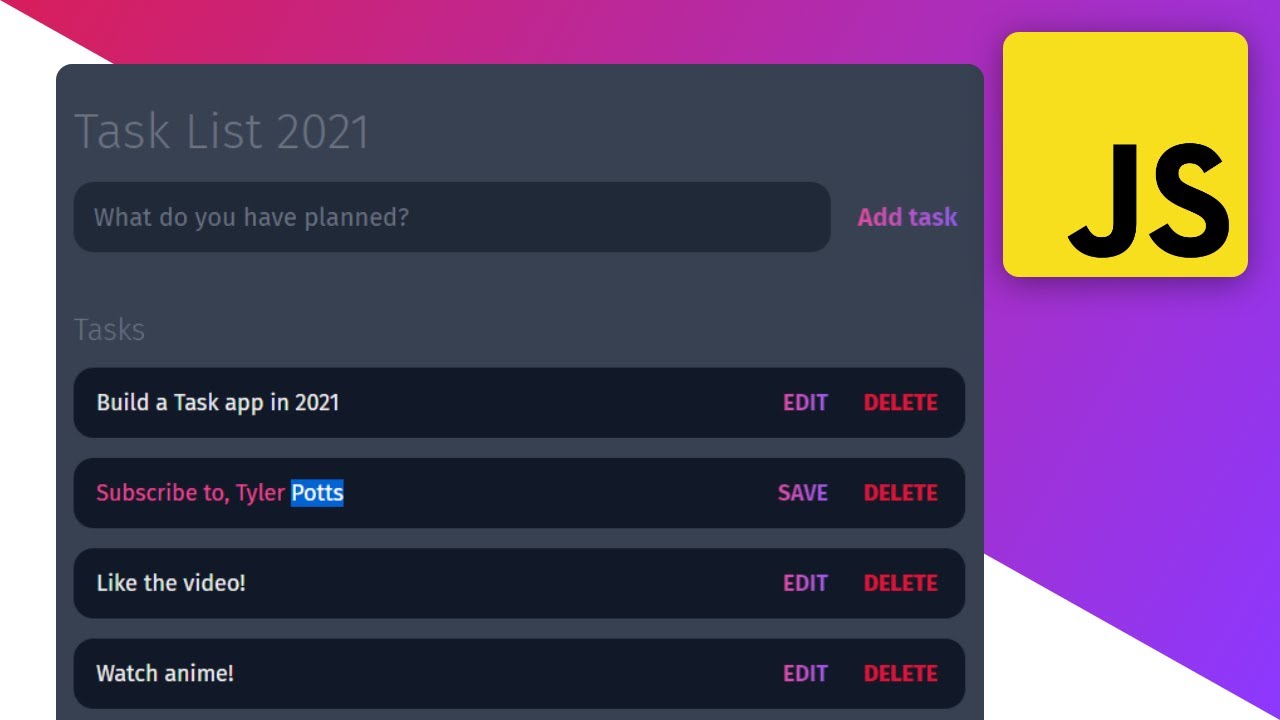Click the purple gradient background below the JS logo
1280x720 pixels.
(1130, 400)
